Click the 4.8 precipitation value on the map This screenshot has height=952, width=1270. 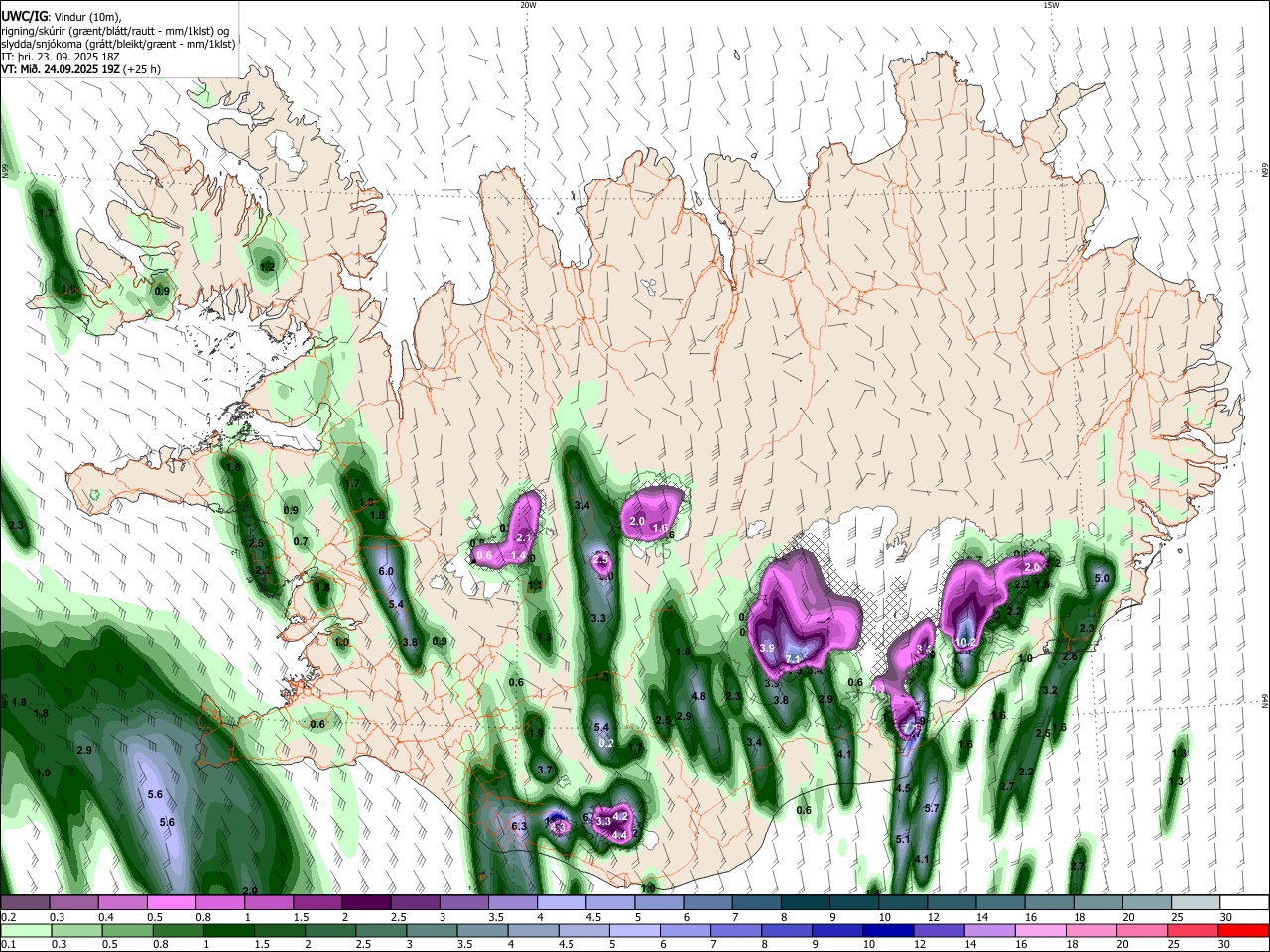698,696
